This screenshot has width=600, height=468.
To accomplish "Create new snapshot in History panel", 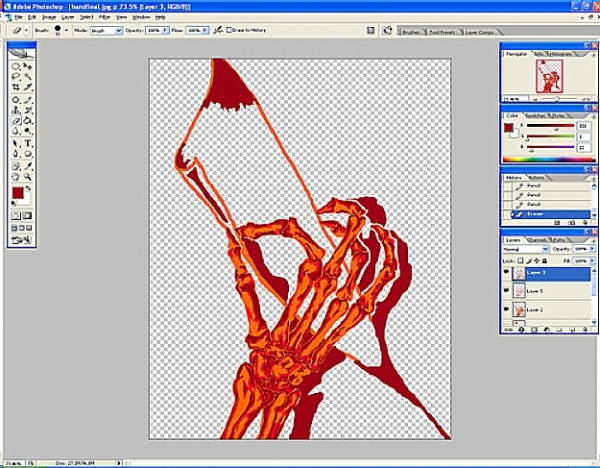I will pos(572,223).
